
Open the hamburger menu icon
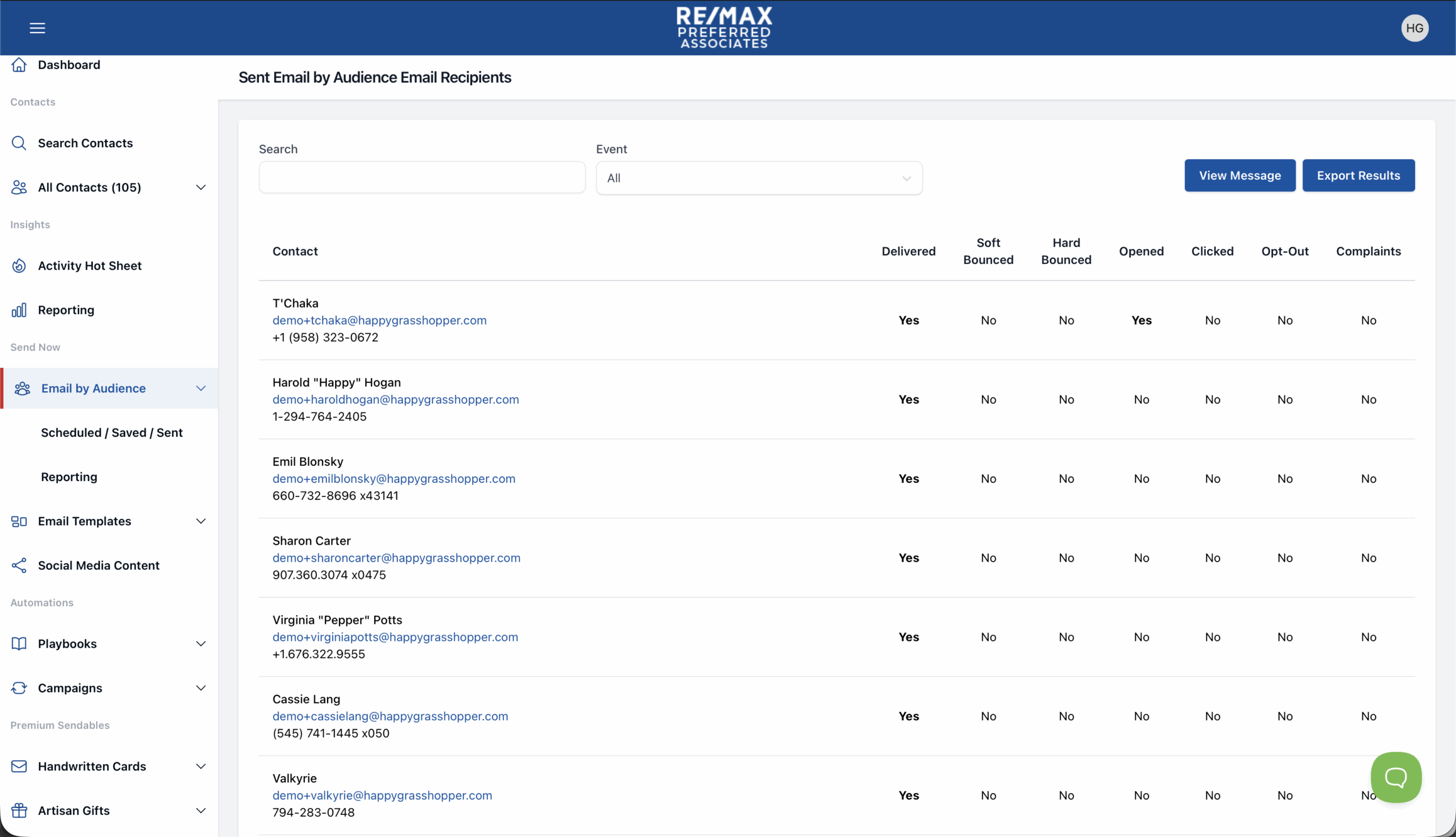point(38,28)
